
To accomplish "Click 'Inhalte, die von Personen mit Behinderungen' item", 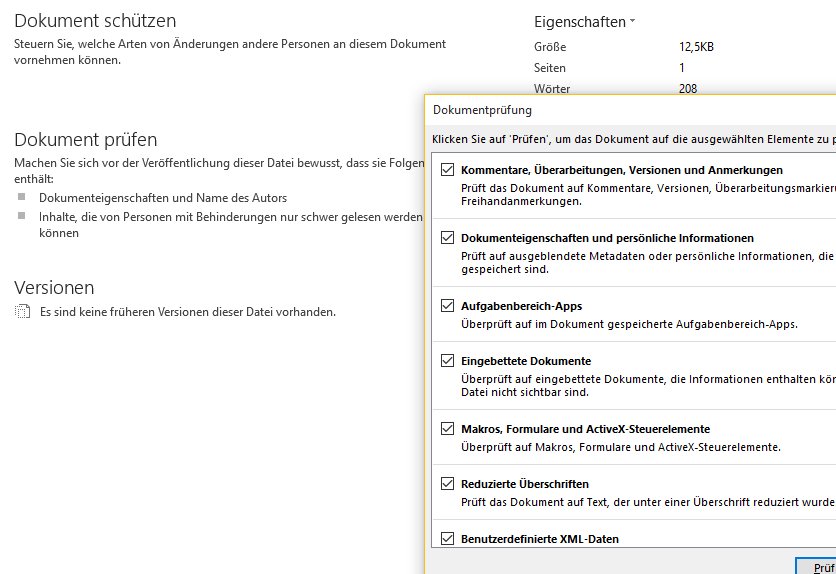I will tap(230, 225).
